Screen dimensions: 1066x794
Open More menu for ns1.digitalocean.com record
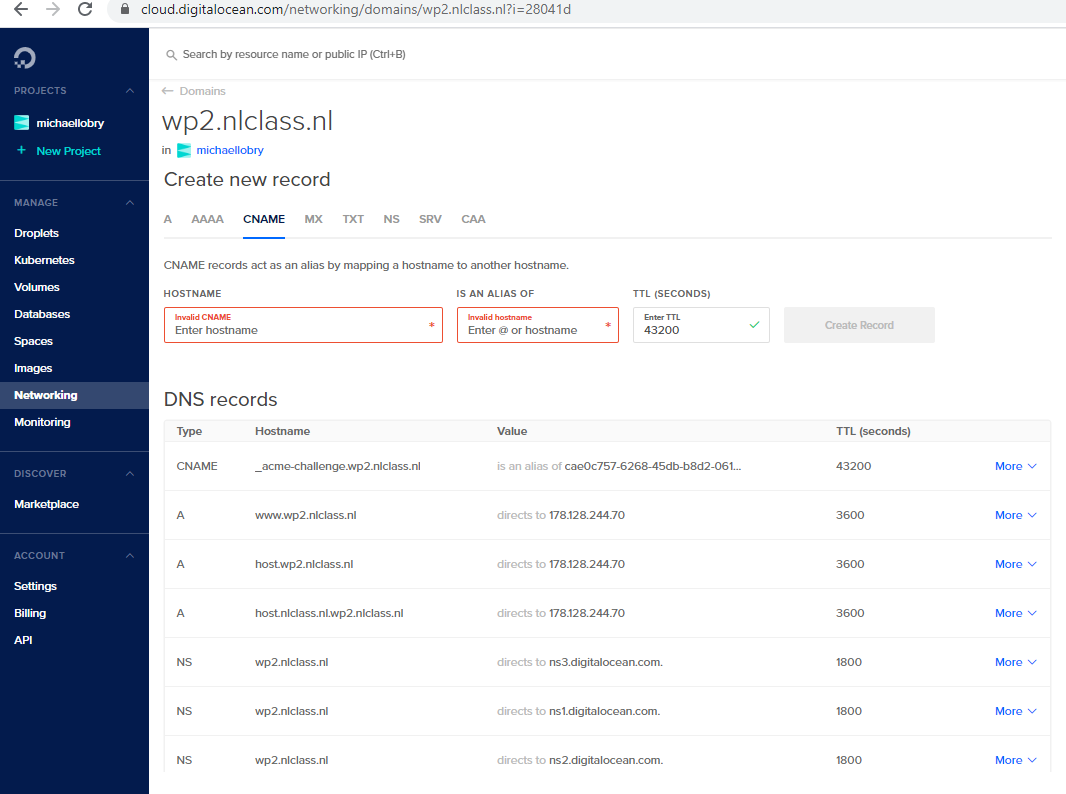(1016, 711)
